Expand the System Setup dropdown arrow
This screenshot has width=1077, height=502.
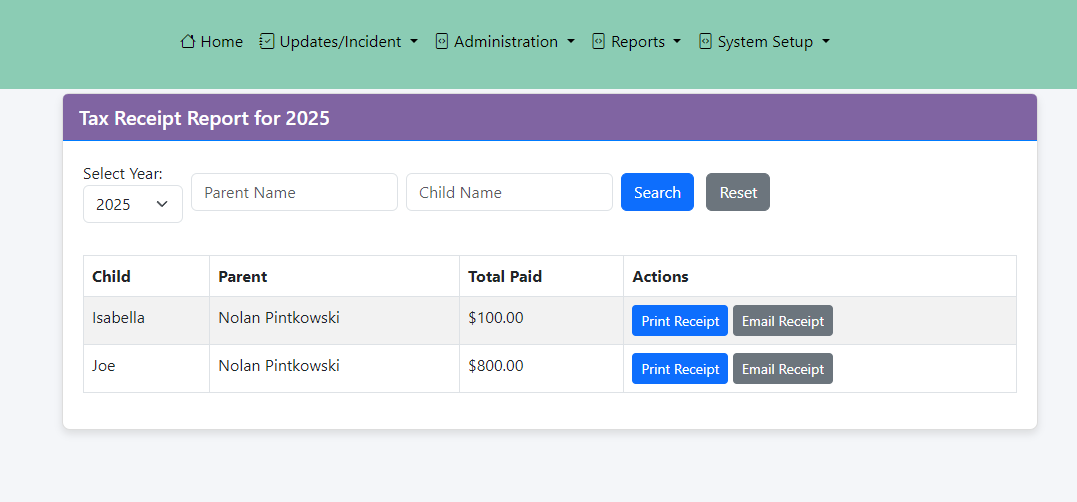click(826, 42)
